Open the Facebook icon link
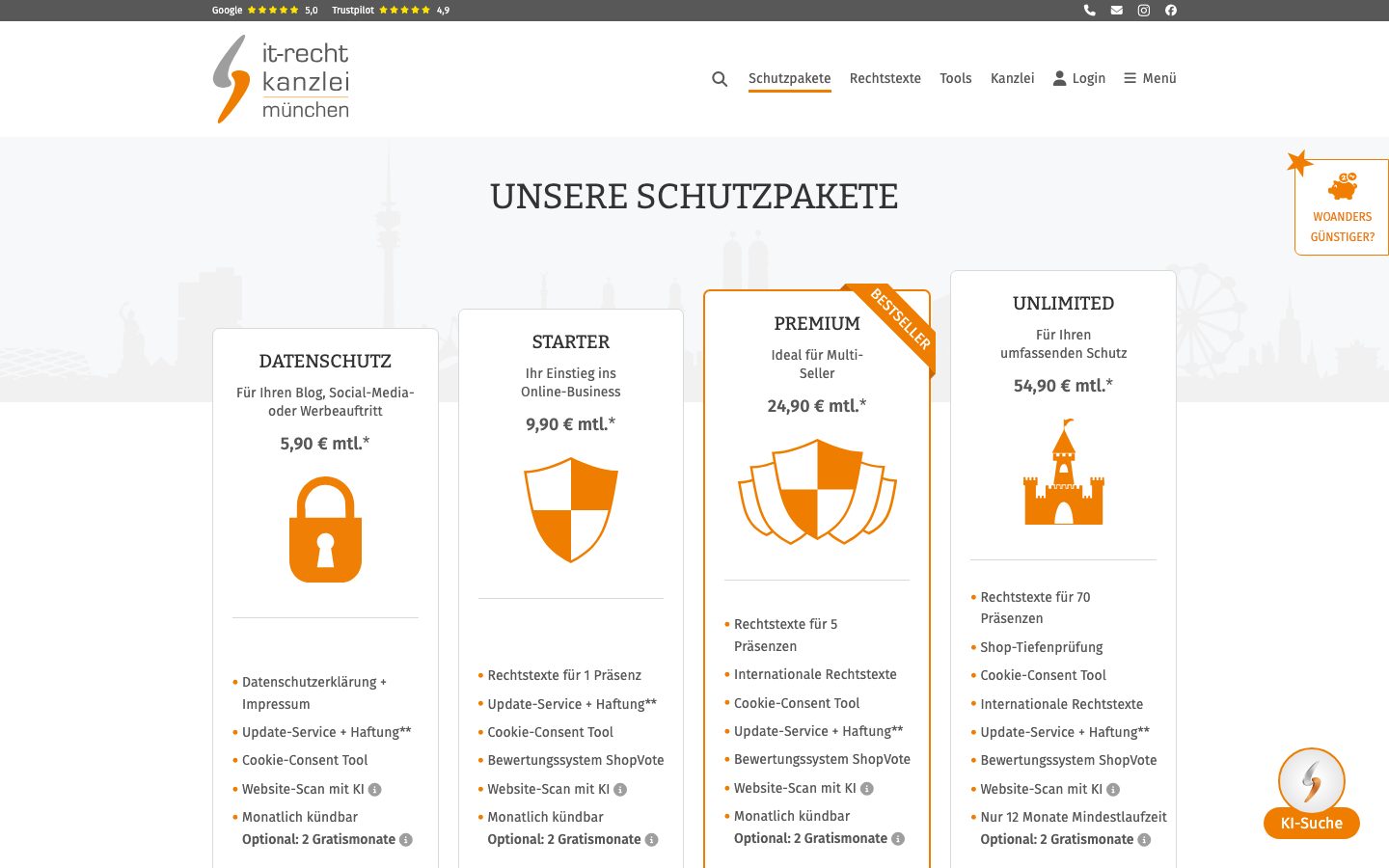This screenshot has height=868, width=1389. pos(1171,11)
